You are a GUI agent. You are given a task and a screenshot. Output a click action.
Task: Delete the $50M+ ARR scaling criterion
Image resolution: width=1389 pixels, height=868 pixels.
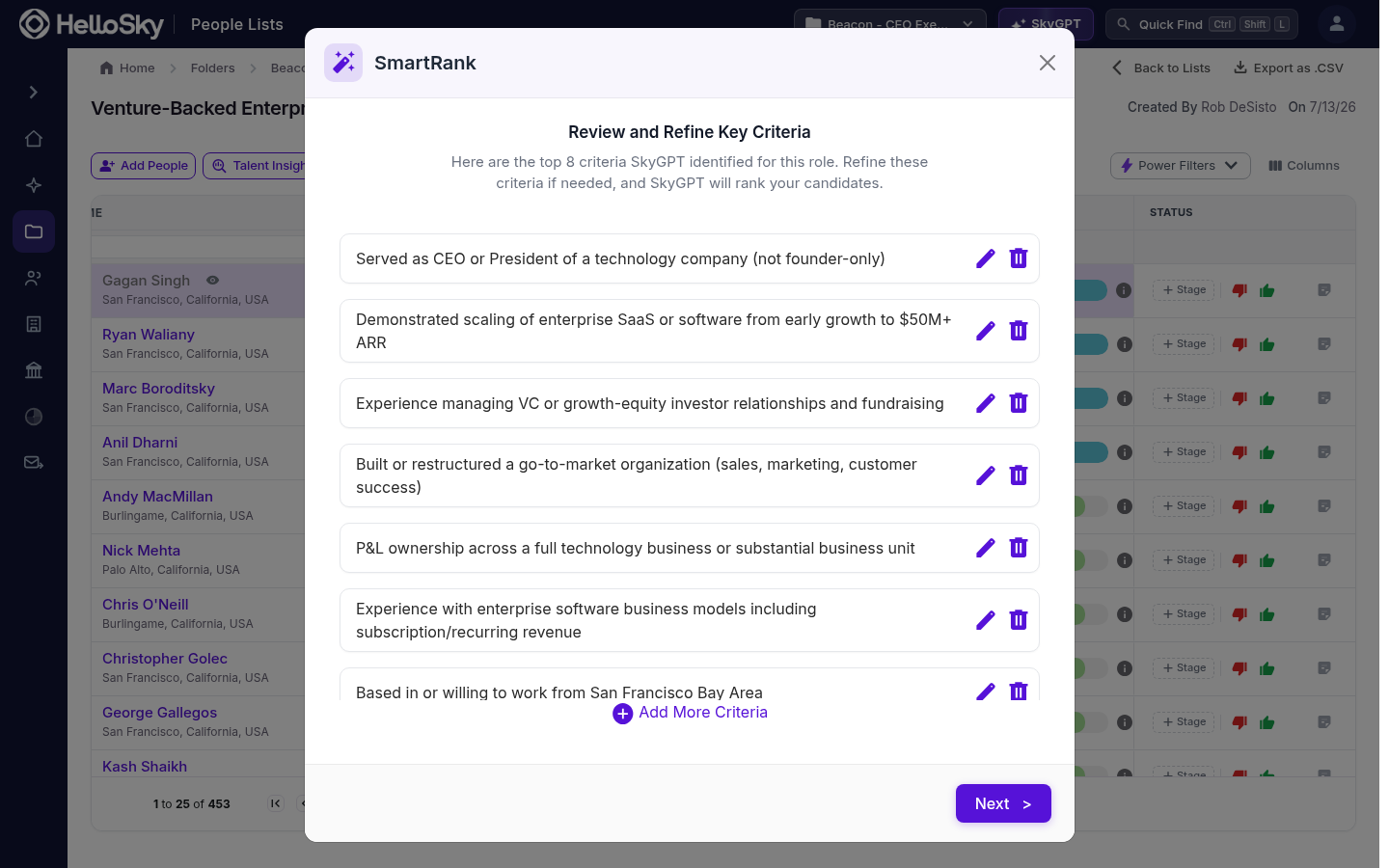(x=1018, y=331)
